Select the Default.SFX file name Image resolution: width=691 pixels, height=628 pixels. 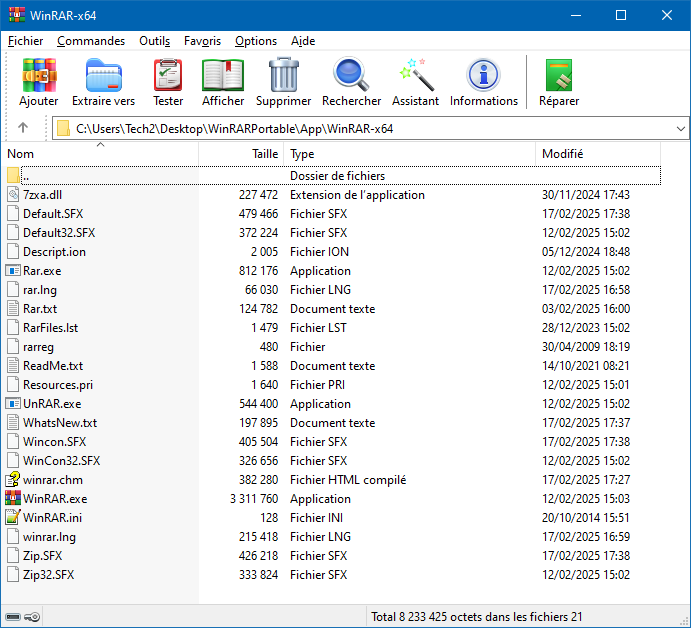53,214
